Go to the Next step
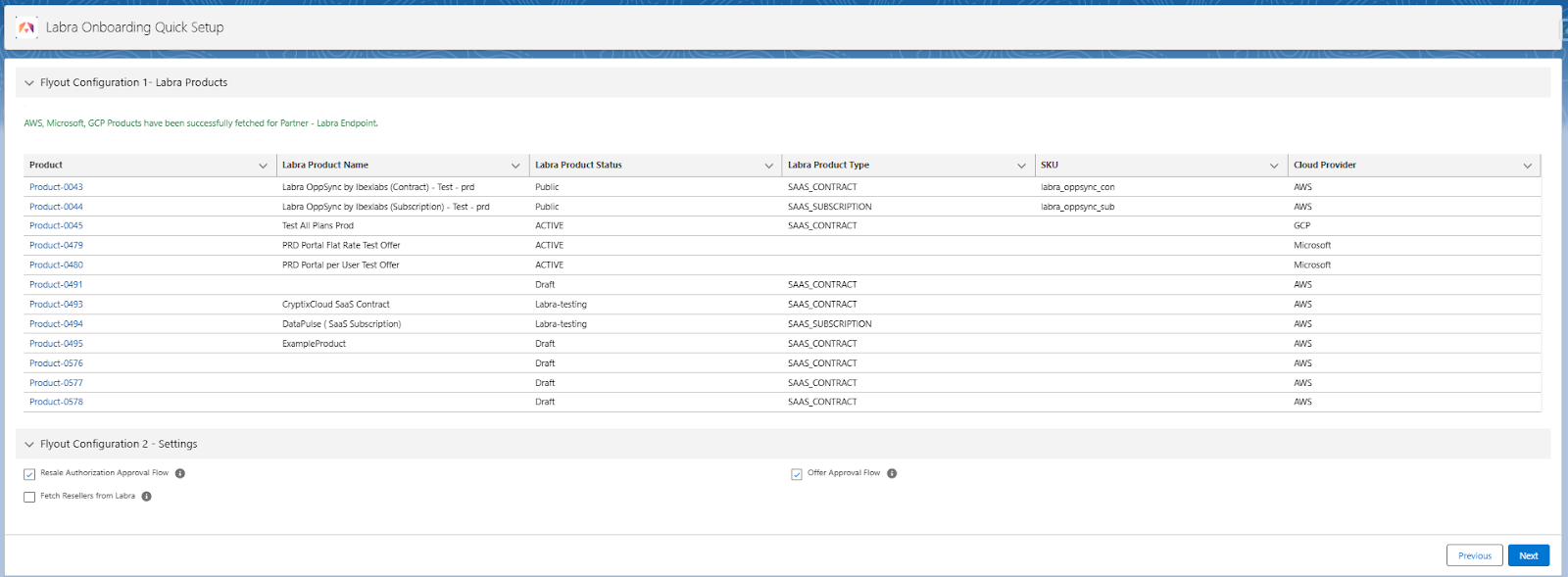The width and height of the screenshot is (1568, 577). (x=1529, y=555)
